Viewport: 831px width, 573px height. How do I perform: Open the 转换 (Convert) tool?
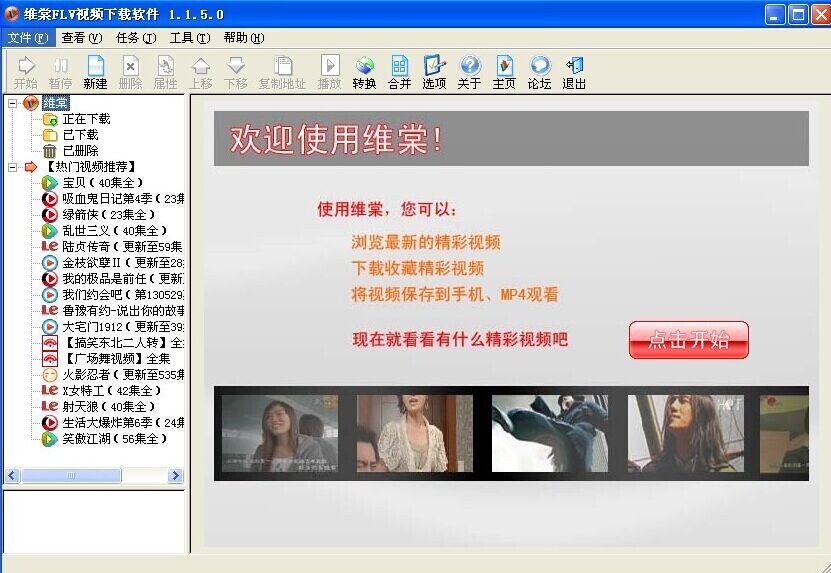coord(364,72)
